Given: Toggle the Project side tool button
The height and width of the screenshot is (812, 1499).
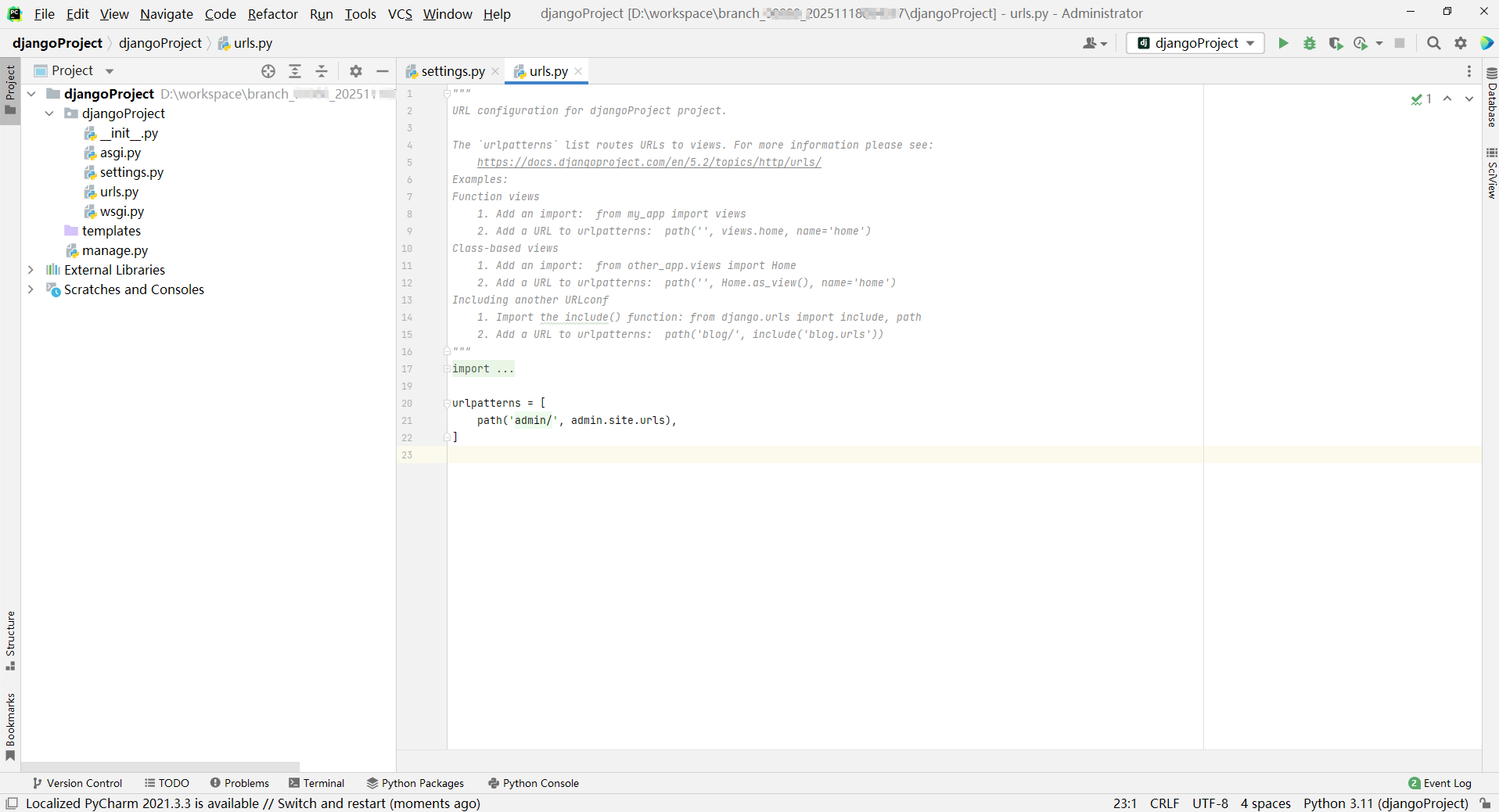Looking at the screenshot, I should (10, 90).
